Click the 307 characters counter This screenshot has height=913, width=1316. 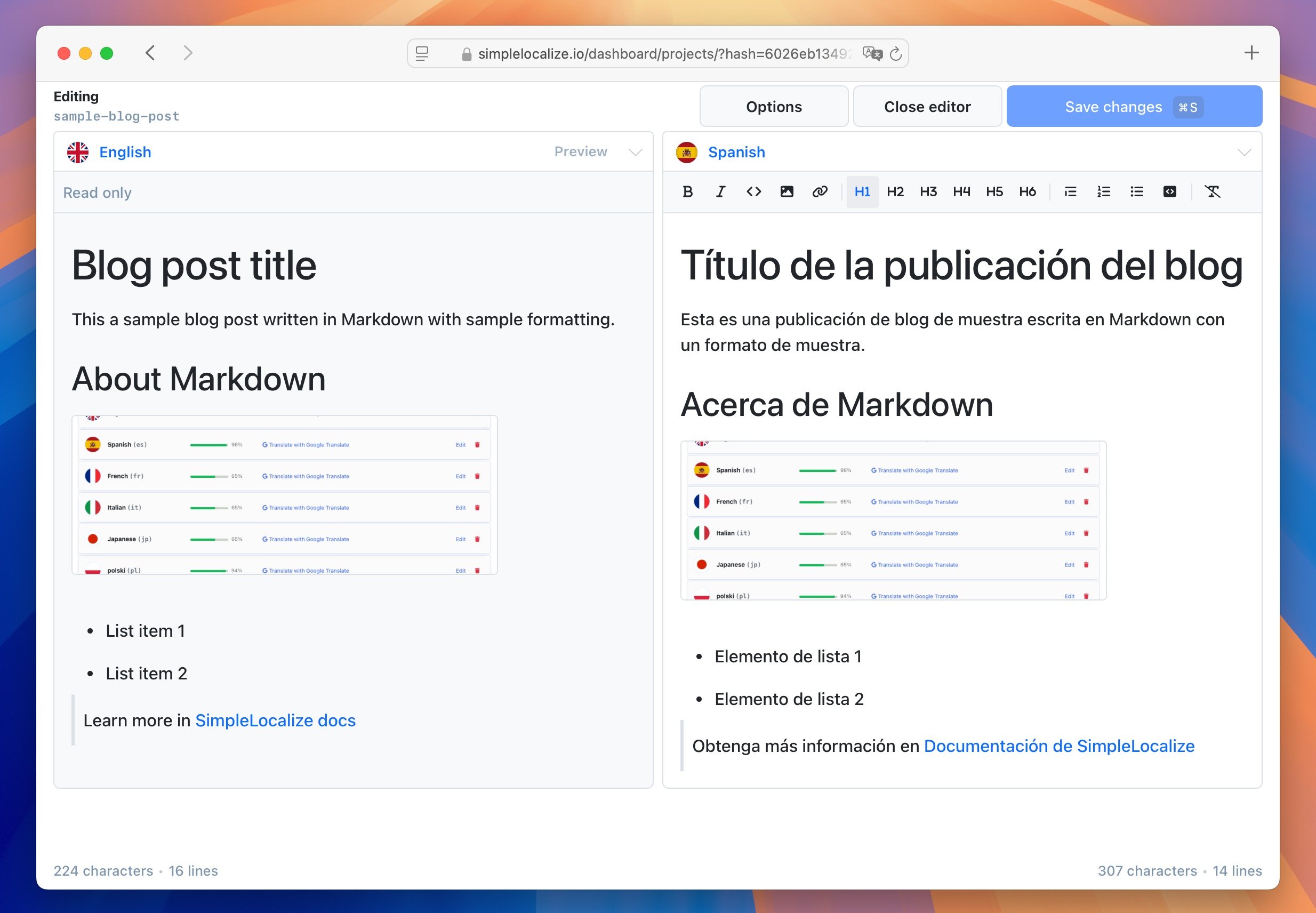click(1148, 871)
